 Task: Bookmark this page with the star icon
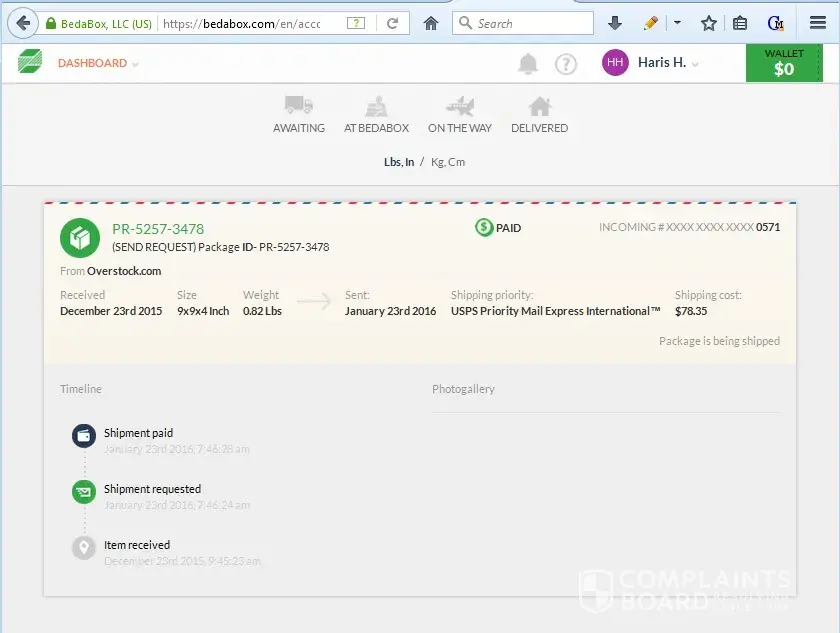(709, 23)
